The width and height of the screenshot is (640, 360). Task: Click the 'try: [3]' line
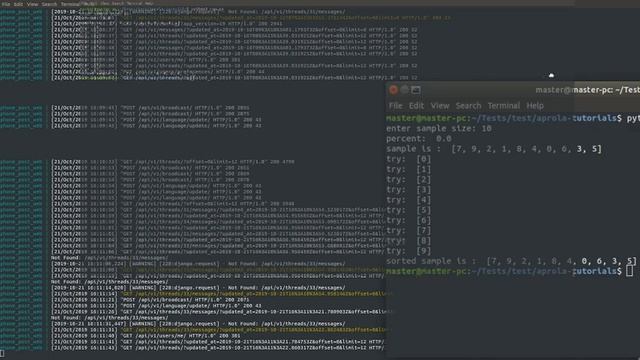tap(409, 190)
